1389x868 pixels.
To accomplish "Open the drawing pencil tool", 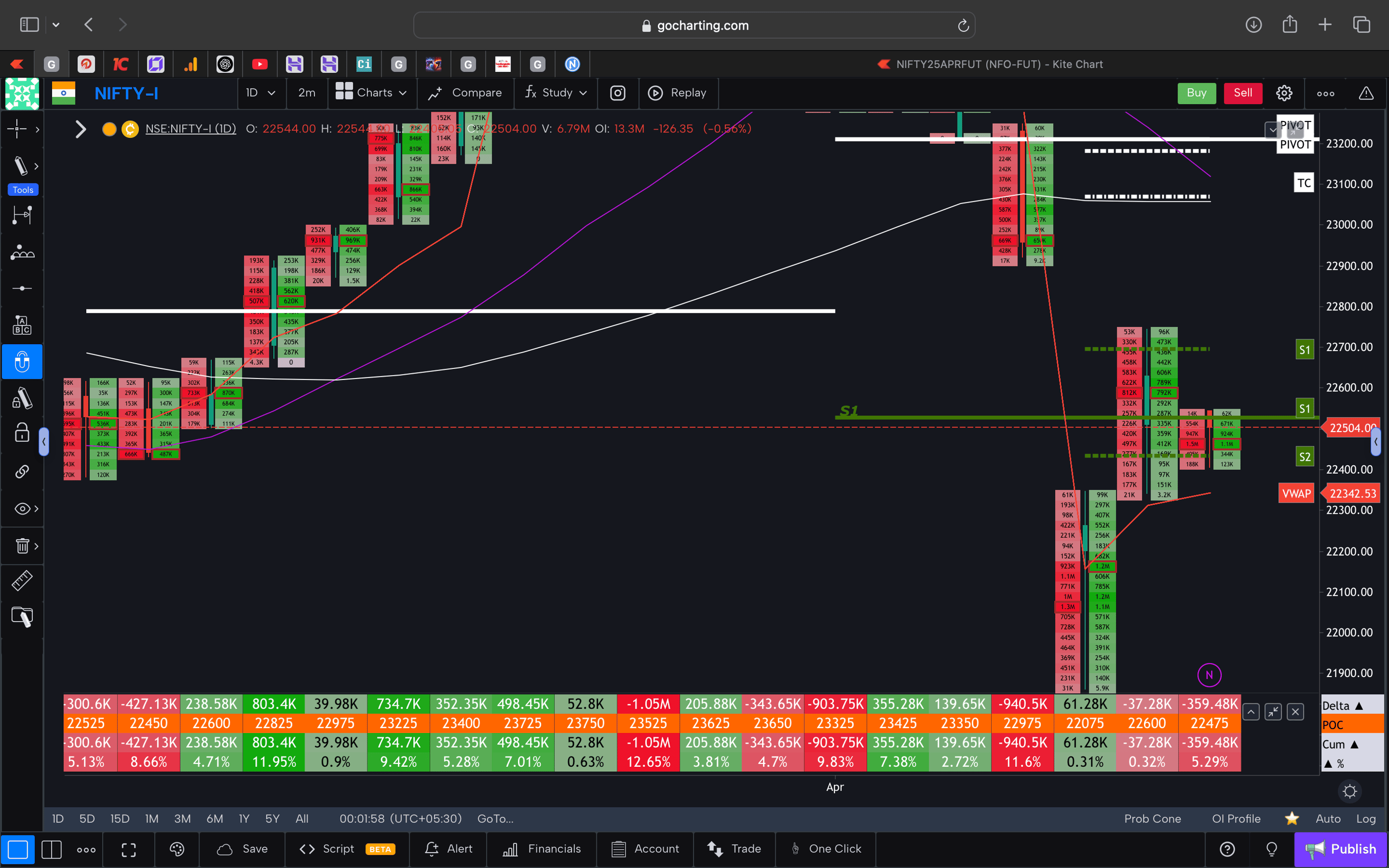I will 22,166.
